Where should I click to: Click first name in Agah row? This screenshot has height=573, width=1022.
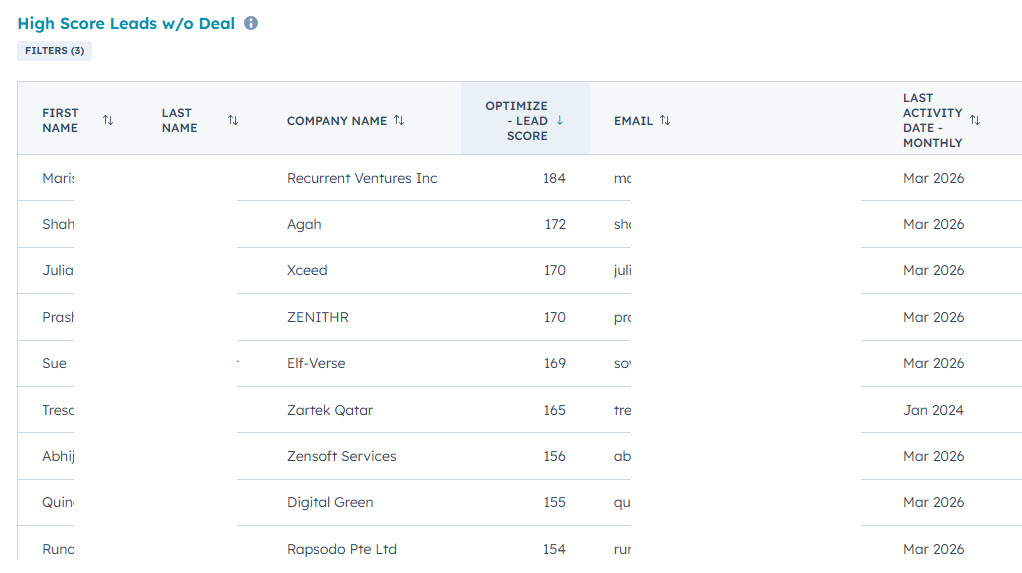pyautogui.click(x=58, y=224)
